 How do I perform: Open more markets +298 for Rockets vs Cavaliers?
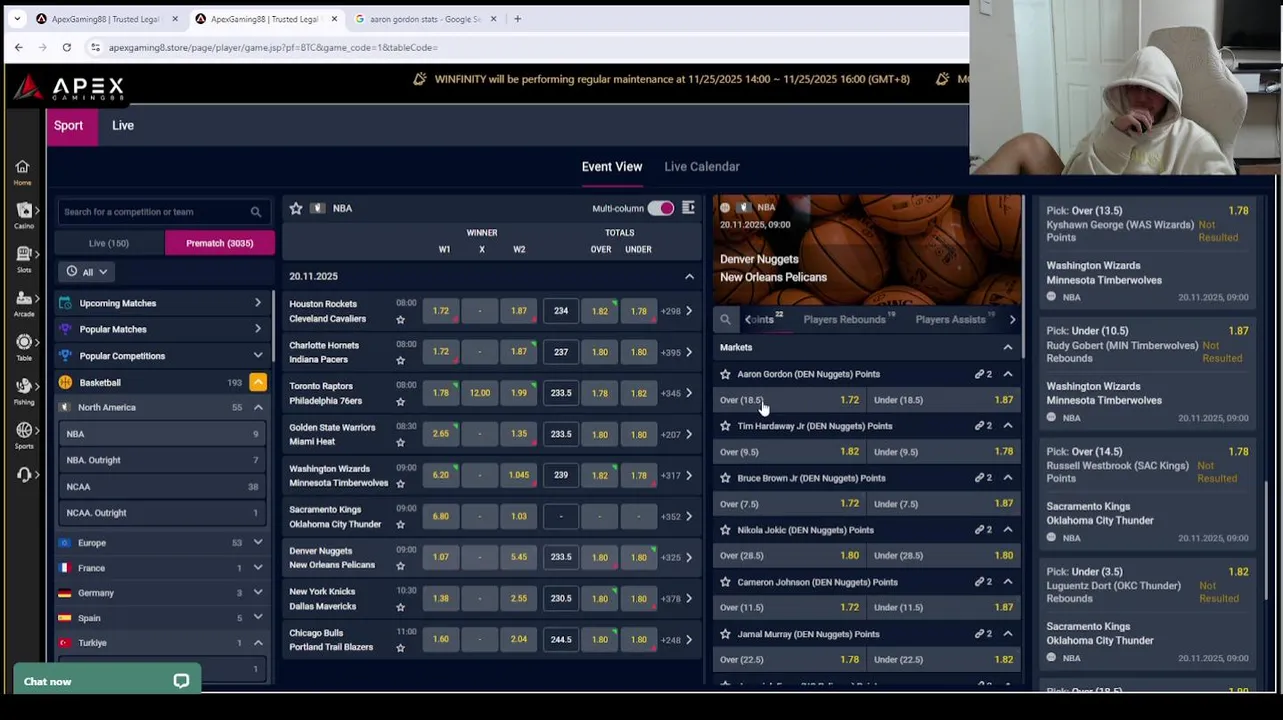click(677, 311)
